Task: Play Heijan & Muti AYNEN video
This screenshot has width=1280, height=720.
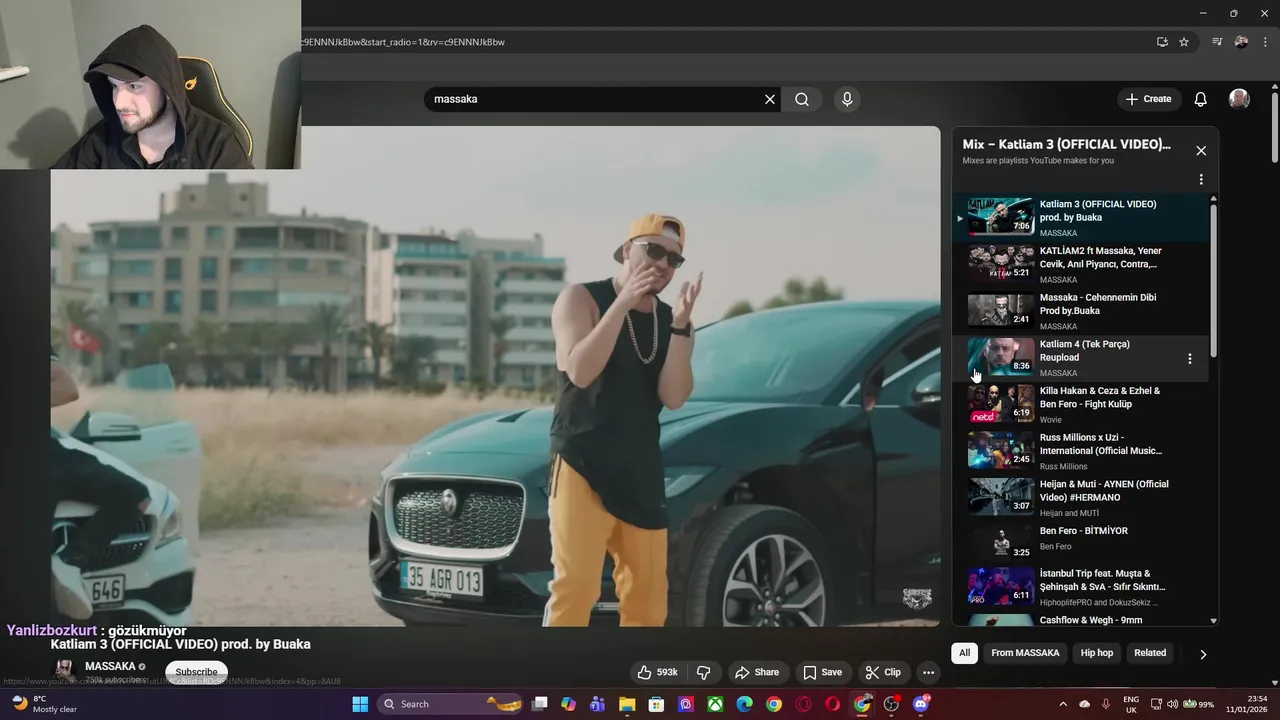Action: click(x=1080, y=498)
